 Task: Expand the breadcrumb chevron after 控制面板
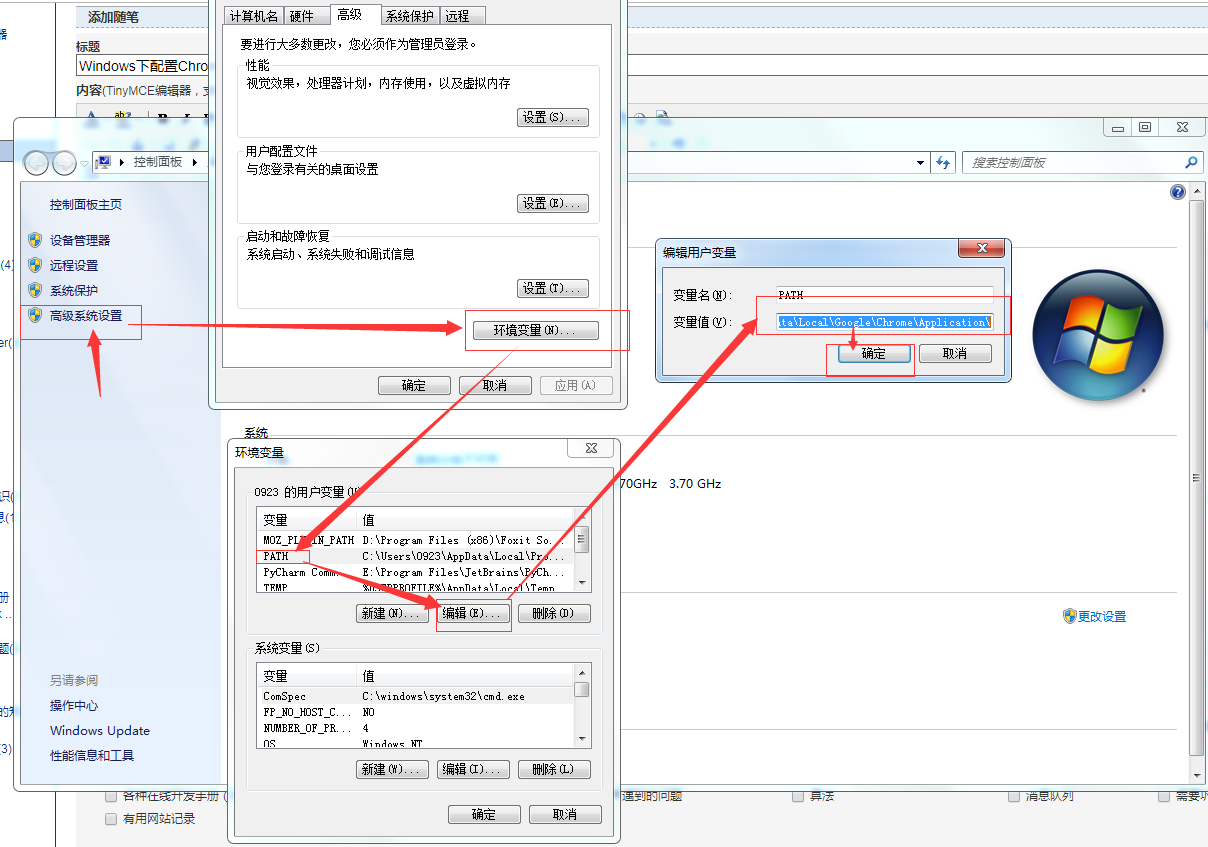[196, 162]
